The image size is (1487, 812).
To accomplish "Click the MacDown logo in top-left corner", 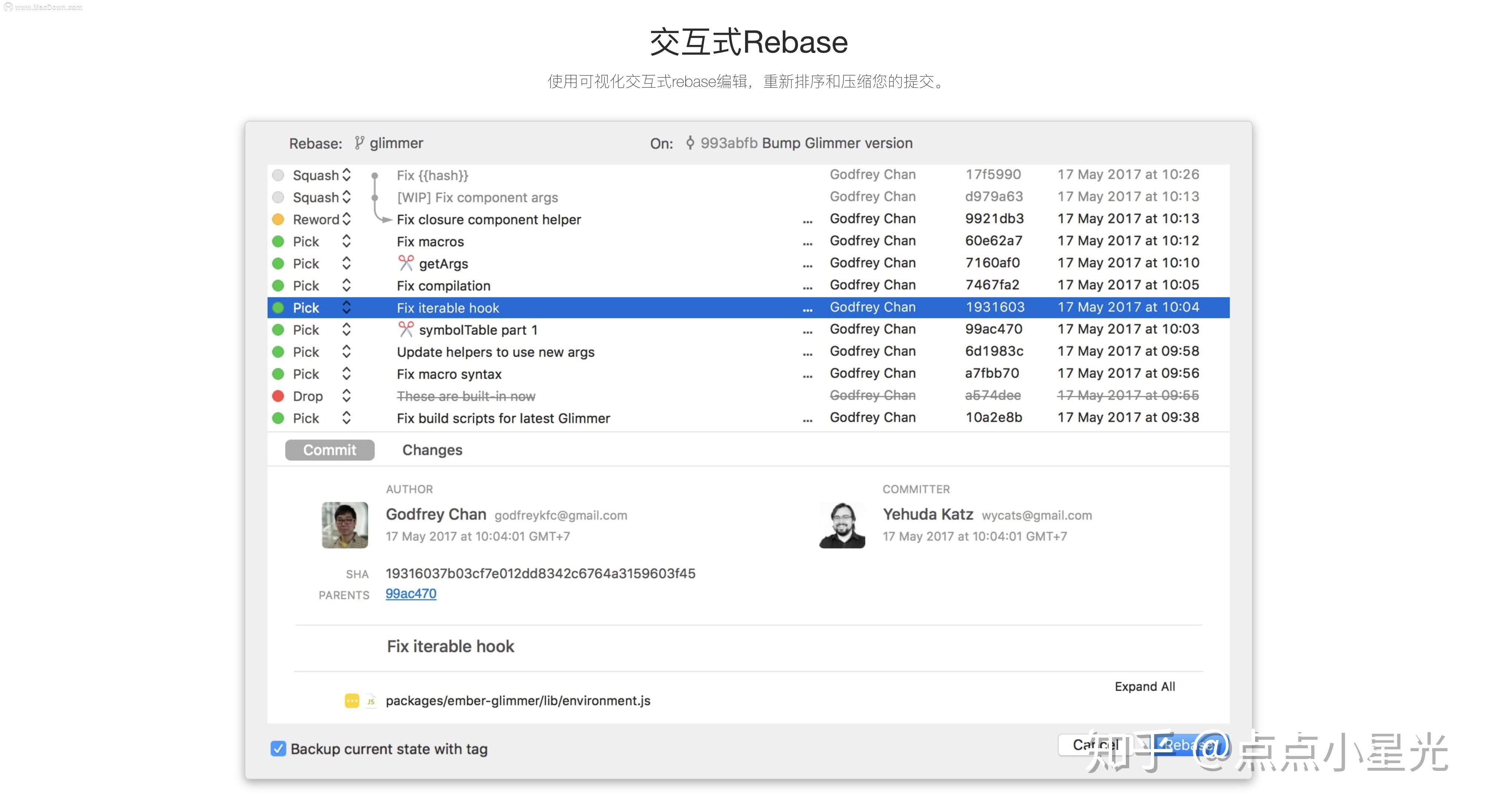I will pos(8,6).
